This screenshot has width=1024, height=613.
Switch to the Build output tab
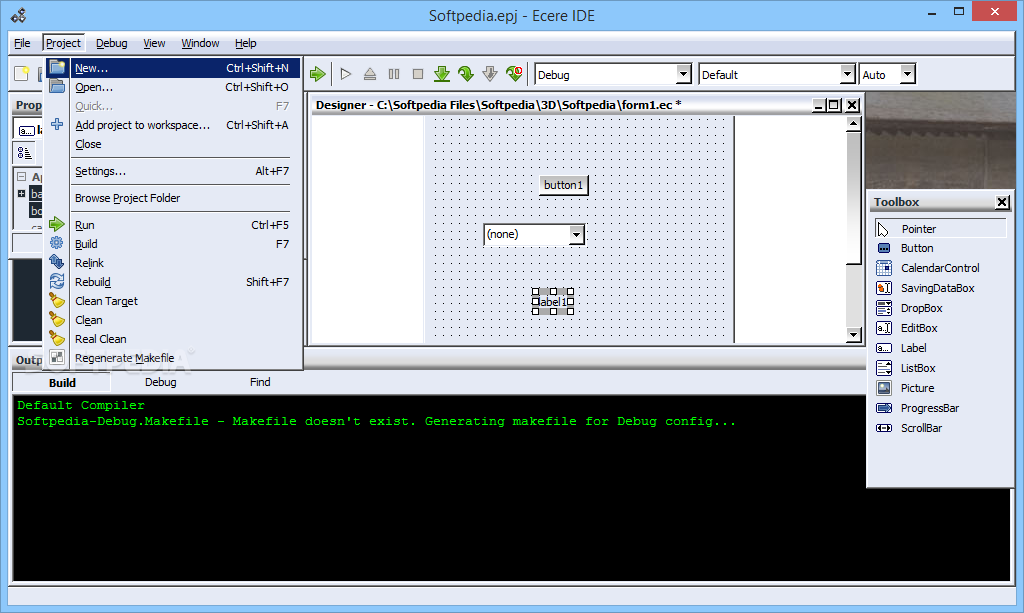tap(62, 383)
